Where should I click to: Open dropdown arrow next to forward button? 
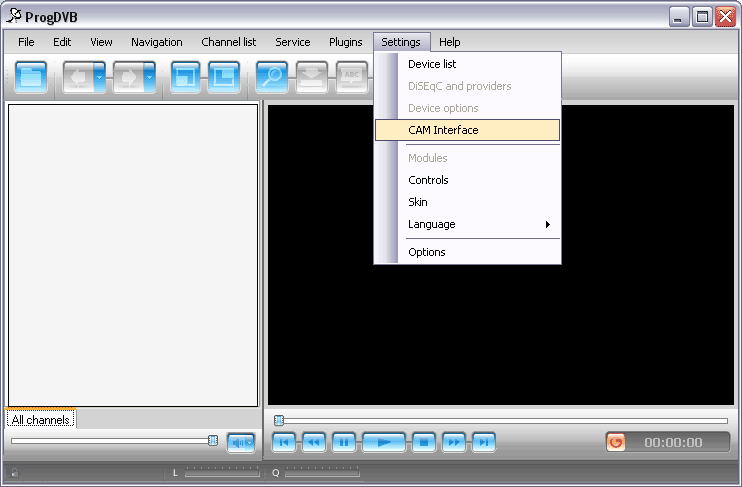[149, 77]
